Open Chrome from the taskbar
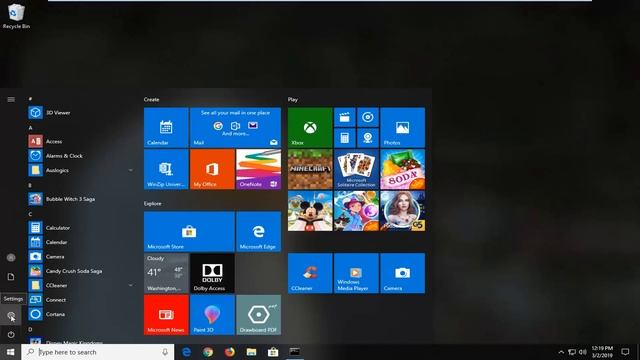The image size is (640, 360). pos(208,352)
